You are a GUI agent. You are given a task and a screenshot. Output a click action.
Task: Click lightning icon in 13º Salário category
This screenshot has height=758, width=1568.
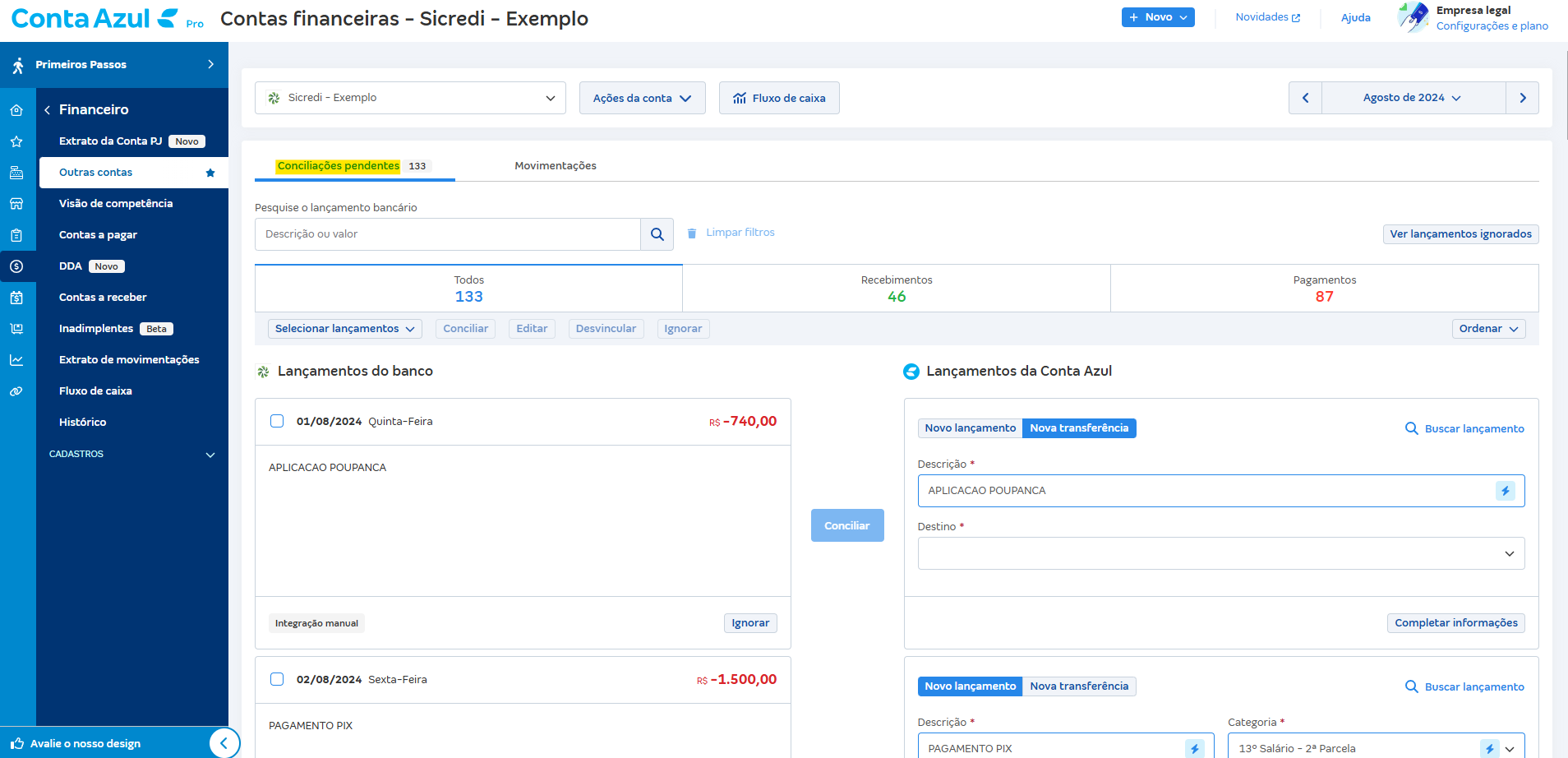coord(1490,749)
